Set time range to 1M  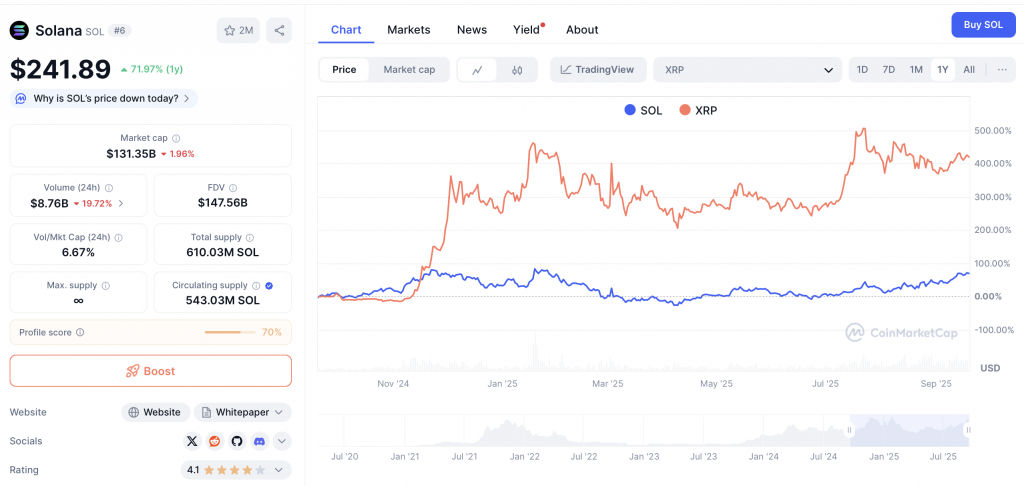coord(916,70)
